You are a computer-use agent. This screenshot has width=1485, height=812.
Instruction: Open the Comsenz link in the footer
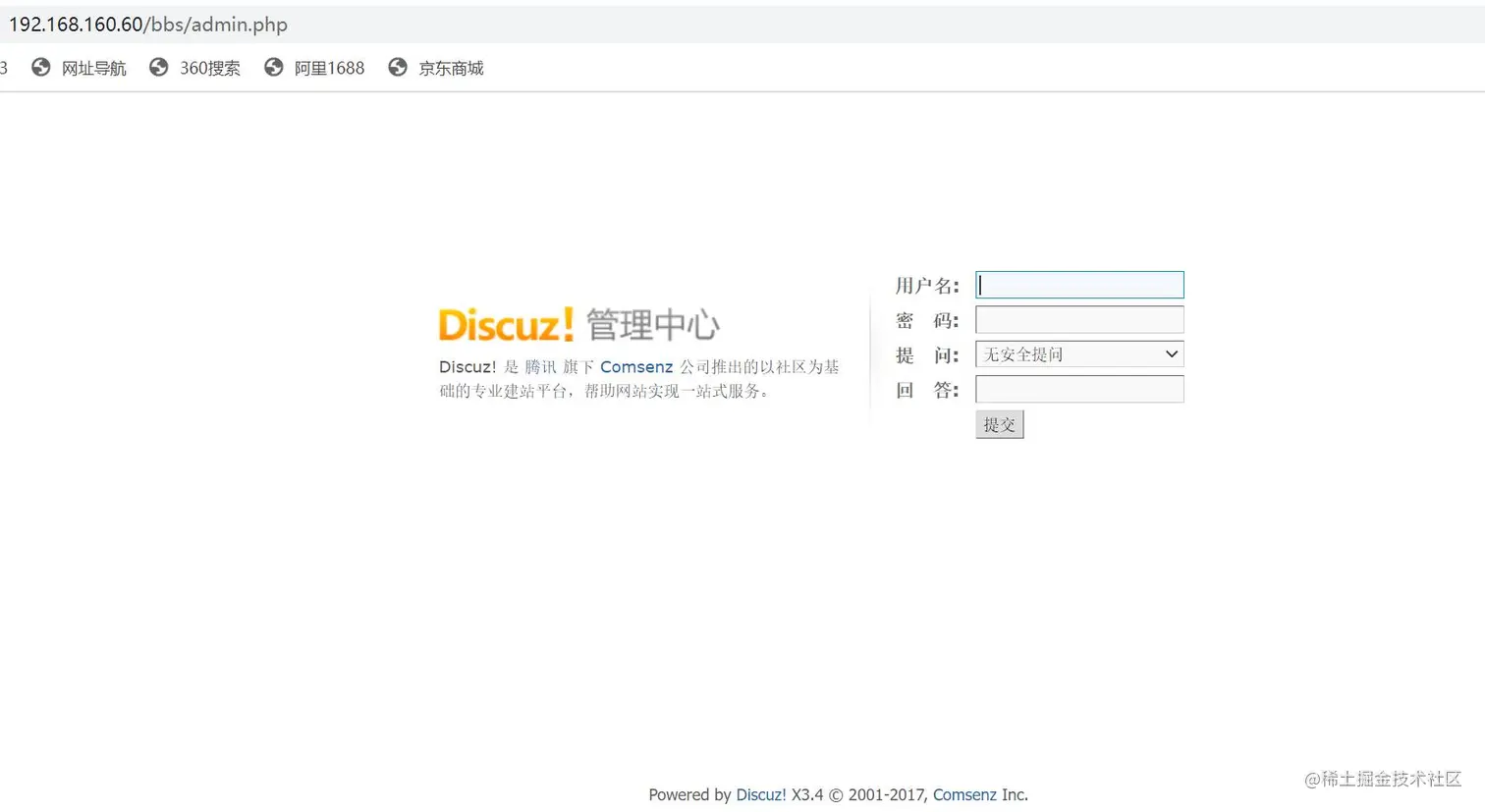[964, 795]
